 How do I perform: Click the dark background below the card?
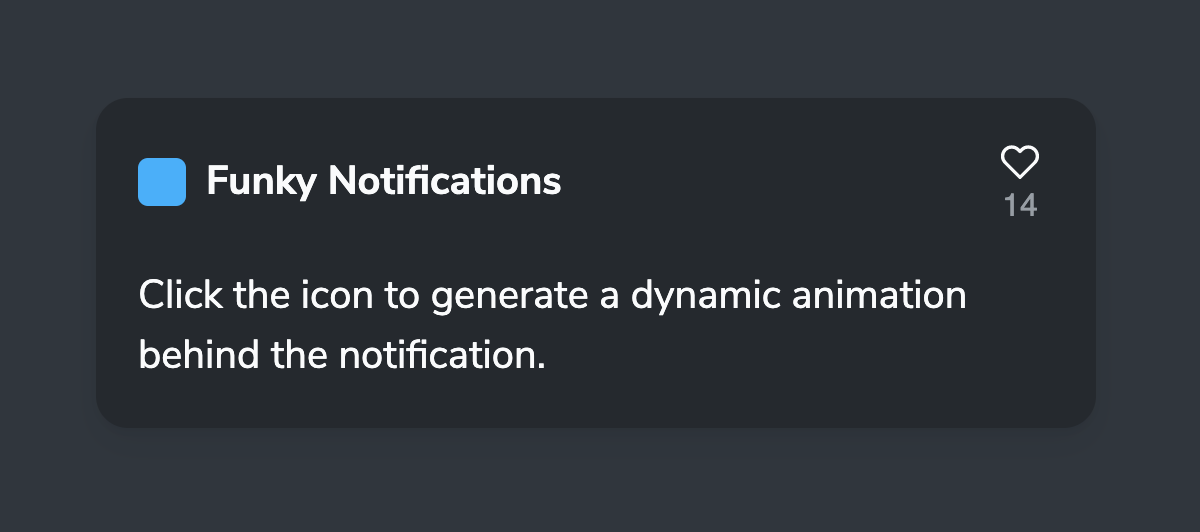tap(600, 482)
